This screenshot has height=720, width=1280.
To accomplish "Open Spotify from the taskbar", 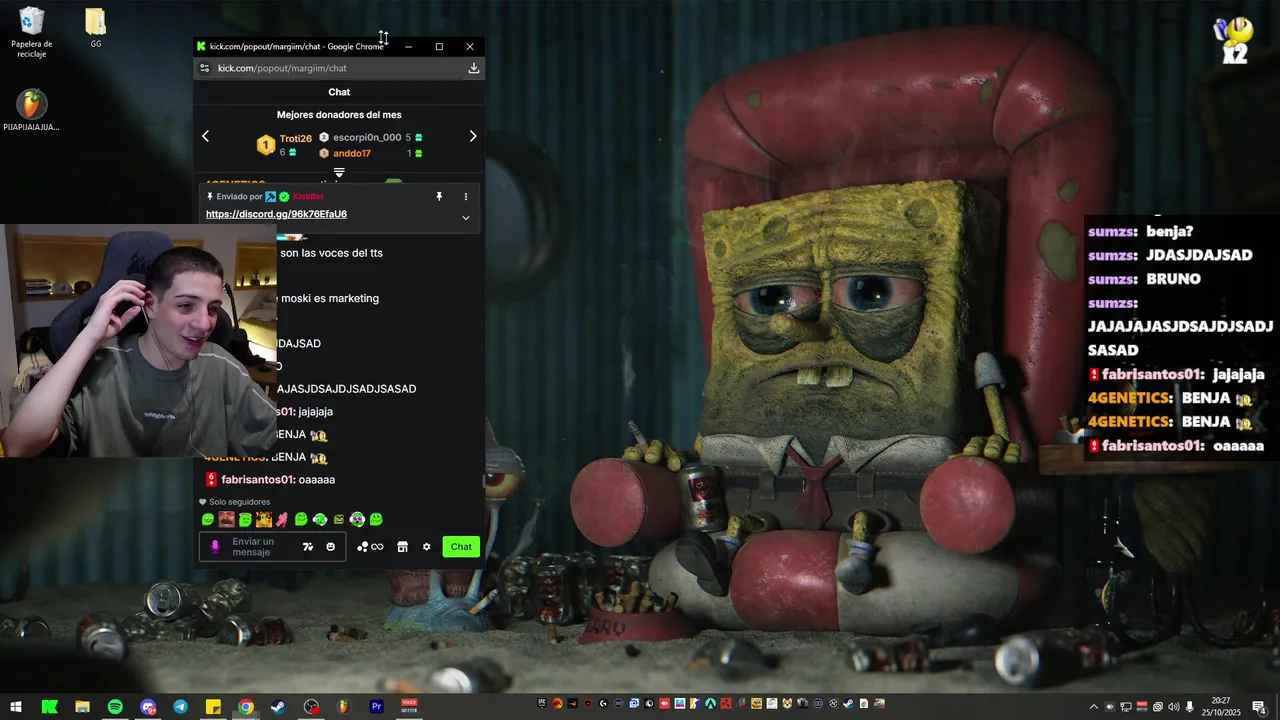I will (115, 707).
